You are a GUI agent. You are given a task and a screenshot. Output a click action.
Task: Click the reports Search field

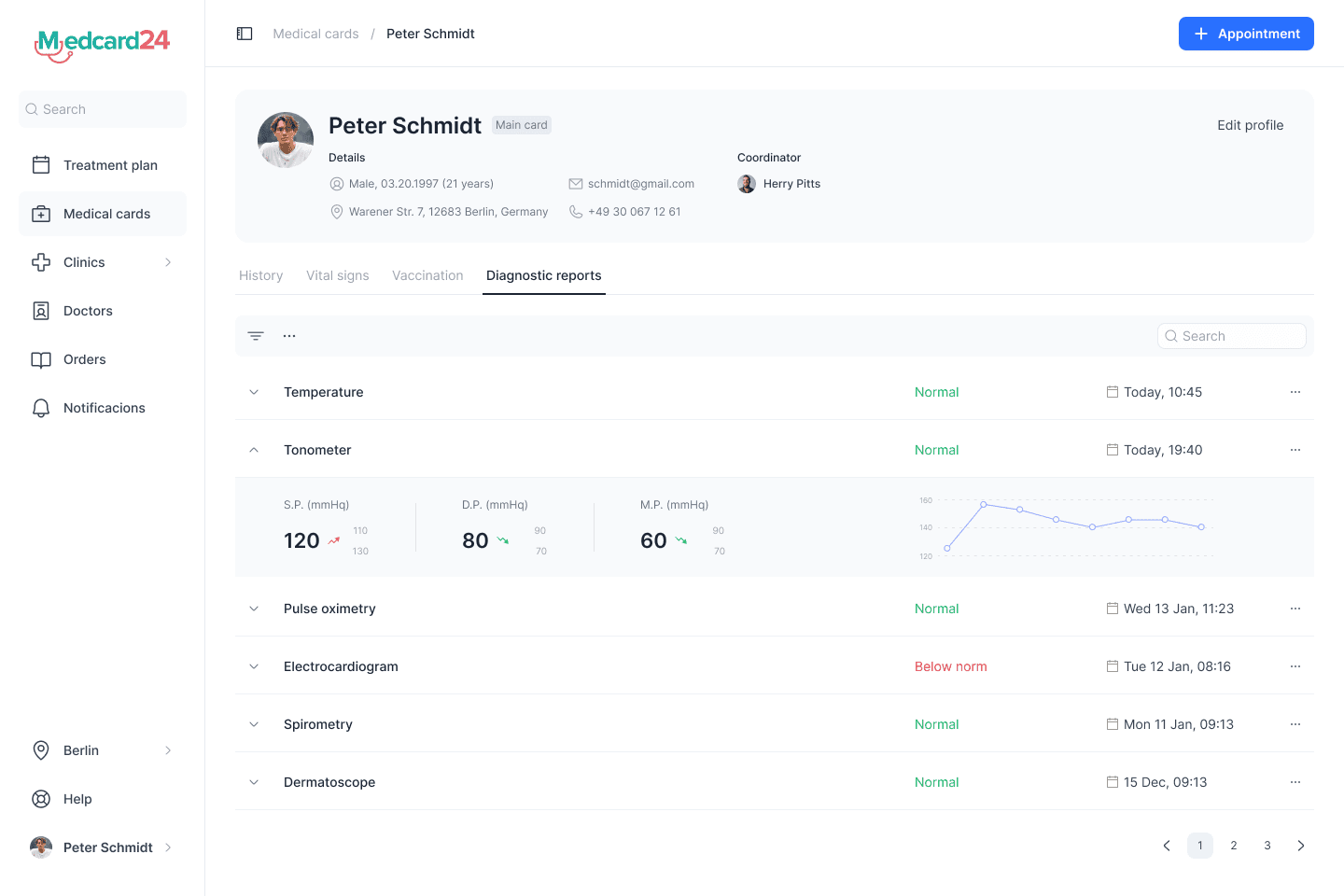pos(1232,336)
